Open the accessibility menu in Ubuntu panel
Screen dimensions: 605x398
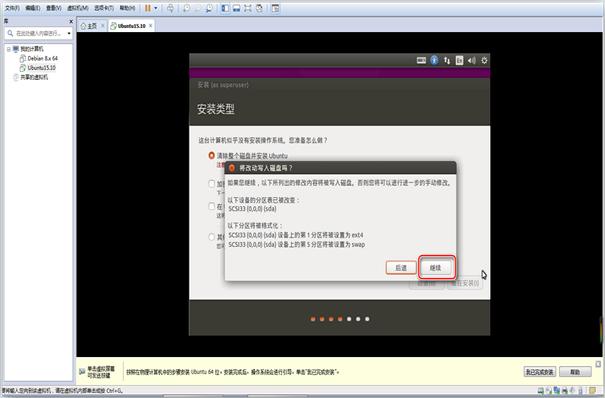pyautogui.click(x=434, y=60)
